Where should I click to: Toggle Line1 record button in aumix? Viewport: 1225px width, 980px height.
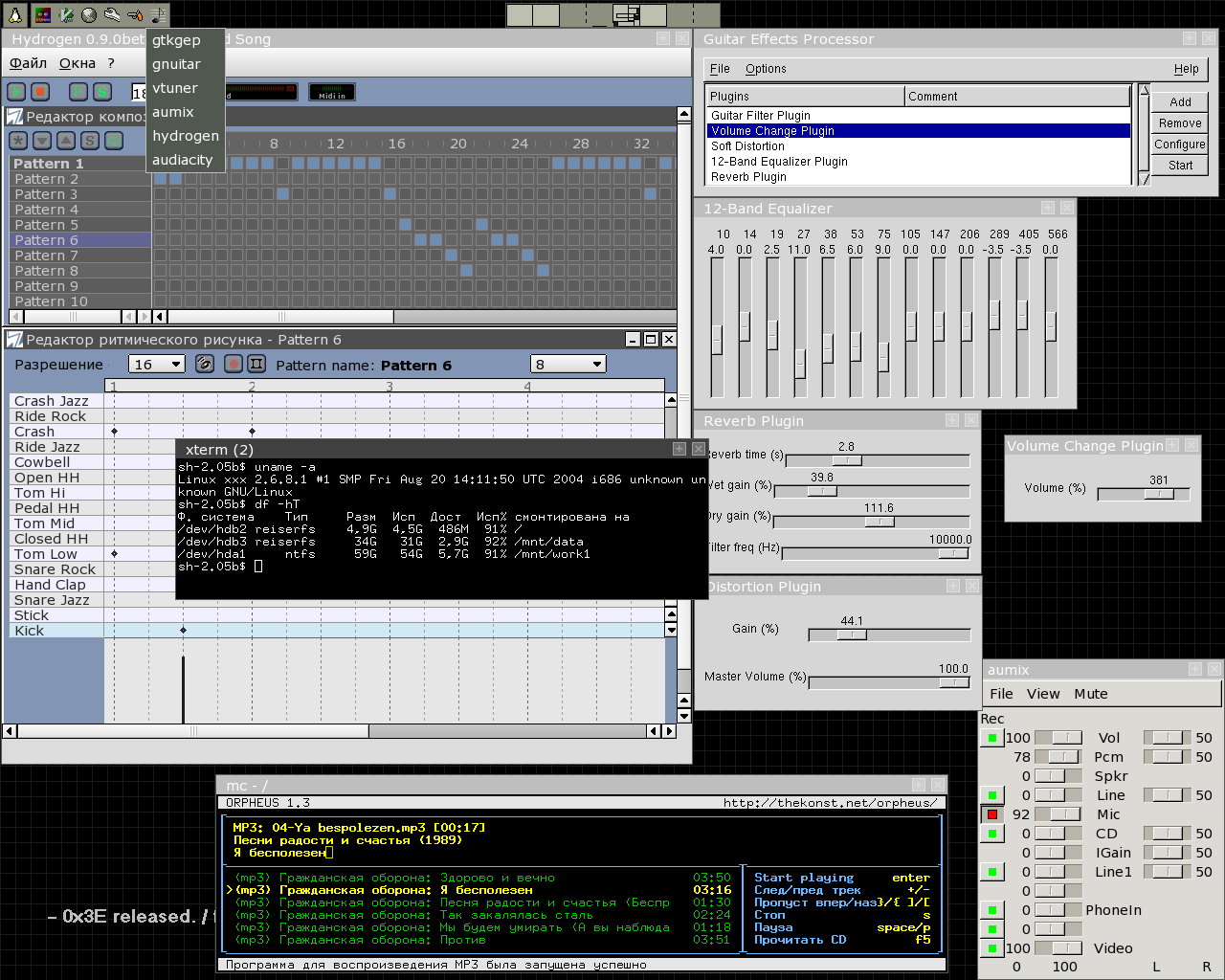(x=992, y=872)
